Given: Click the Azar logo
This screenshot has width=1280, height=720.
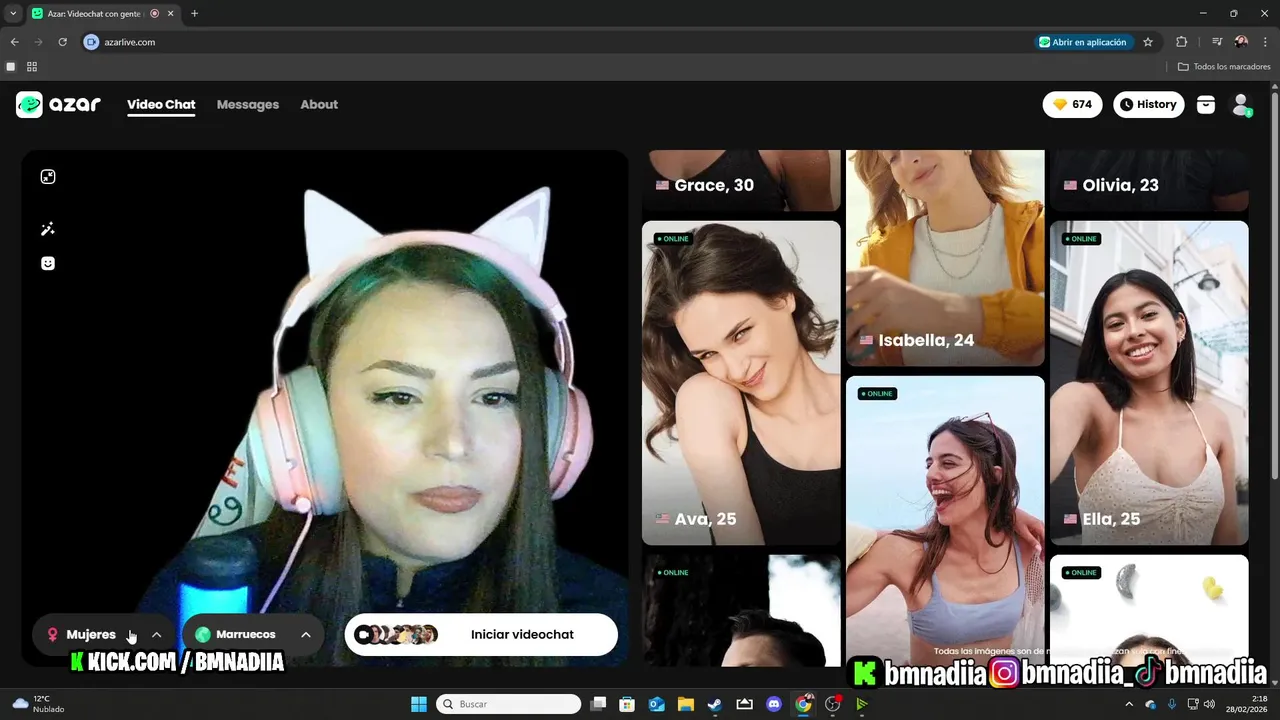Looking at the screenshot, I should coord(58,104).
